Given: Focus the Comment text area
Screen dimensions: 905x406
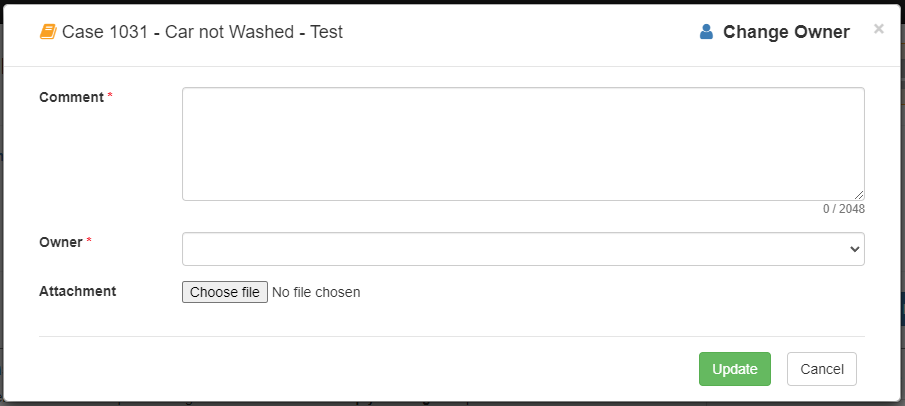Looking at the screenshot, I should click(x=523, y=144).
